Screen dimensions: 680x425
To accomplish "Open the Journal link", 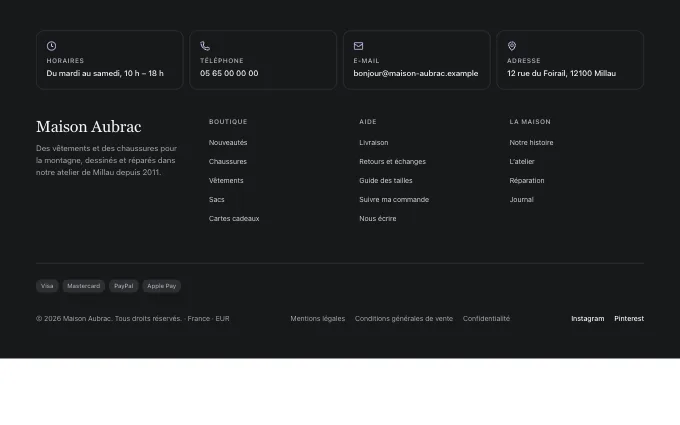I will click(x=521, y=199).
